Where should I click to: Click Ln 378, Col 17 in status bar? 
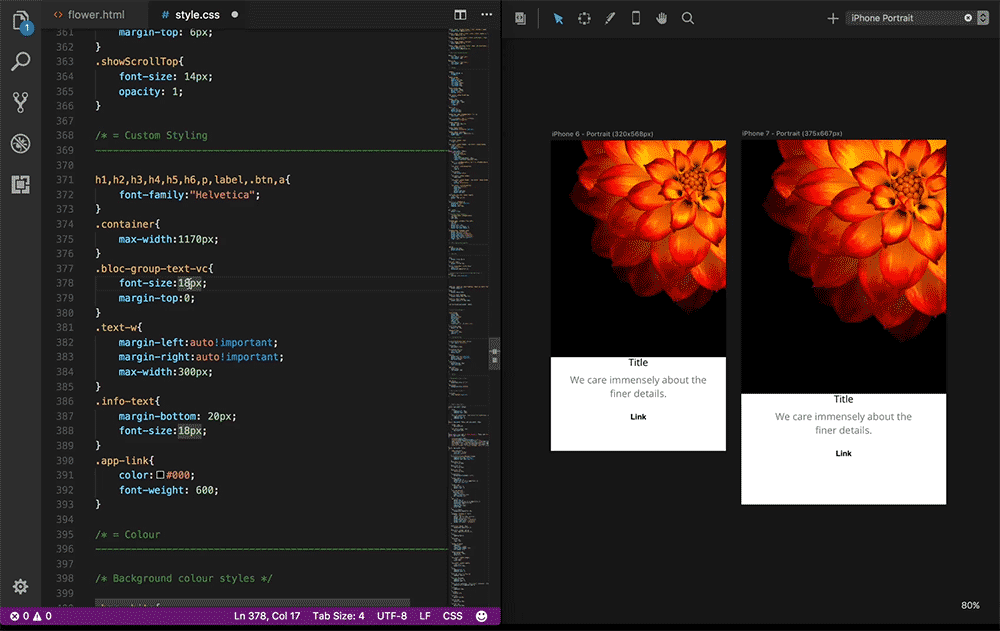tap(267, 616)
